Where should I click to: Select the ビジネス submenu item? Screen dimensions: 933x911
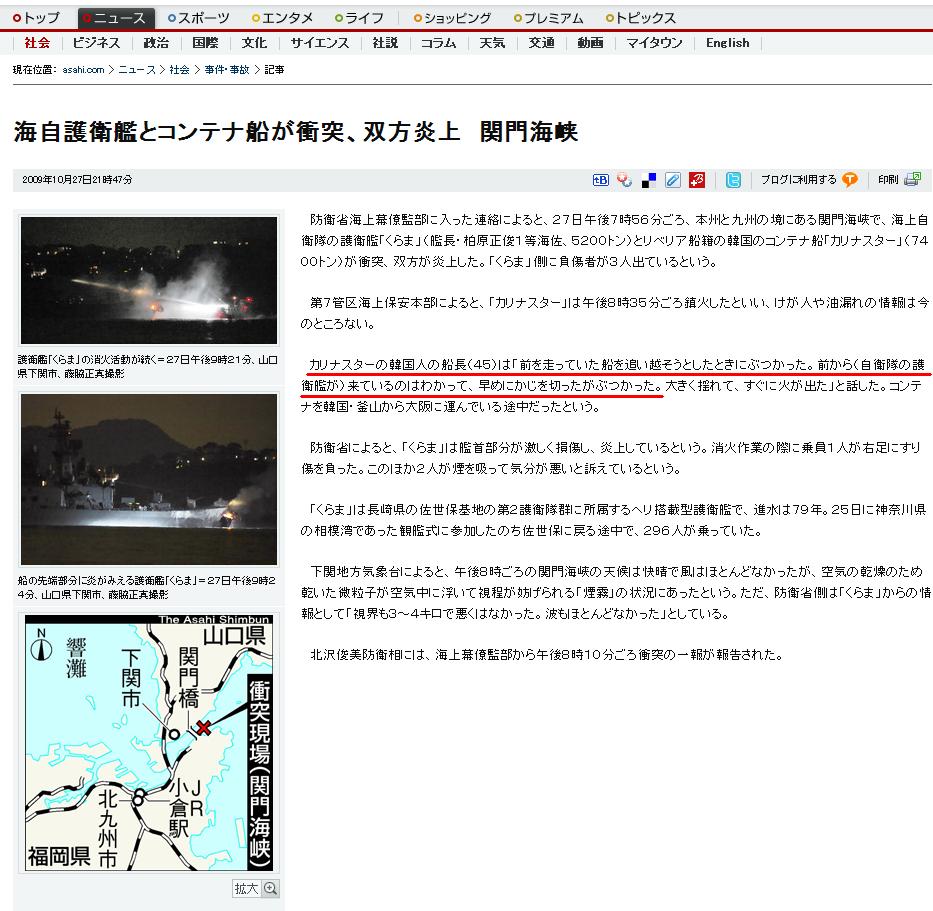point(96,43)
